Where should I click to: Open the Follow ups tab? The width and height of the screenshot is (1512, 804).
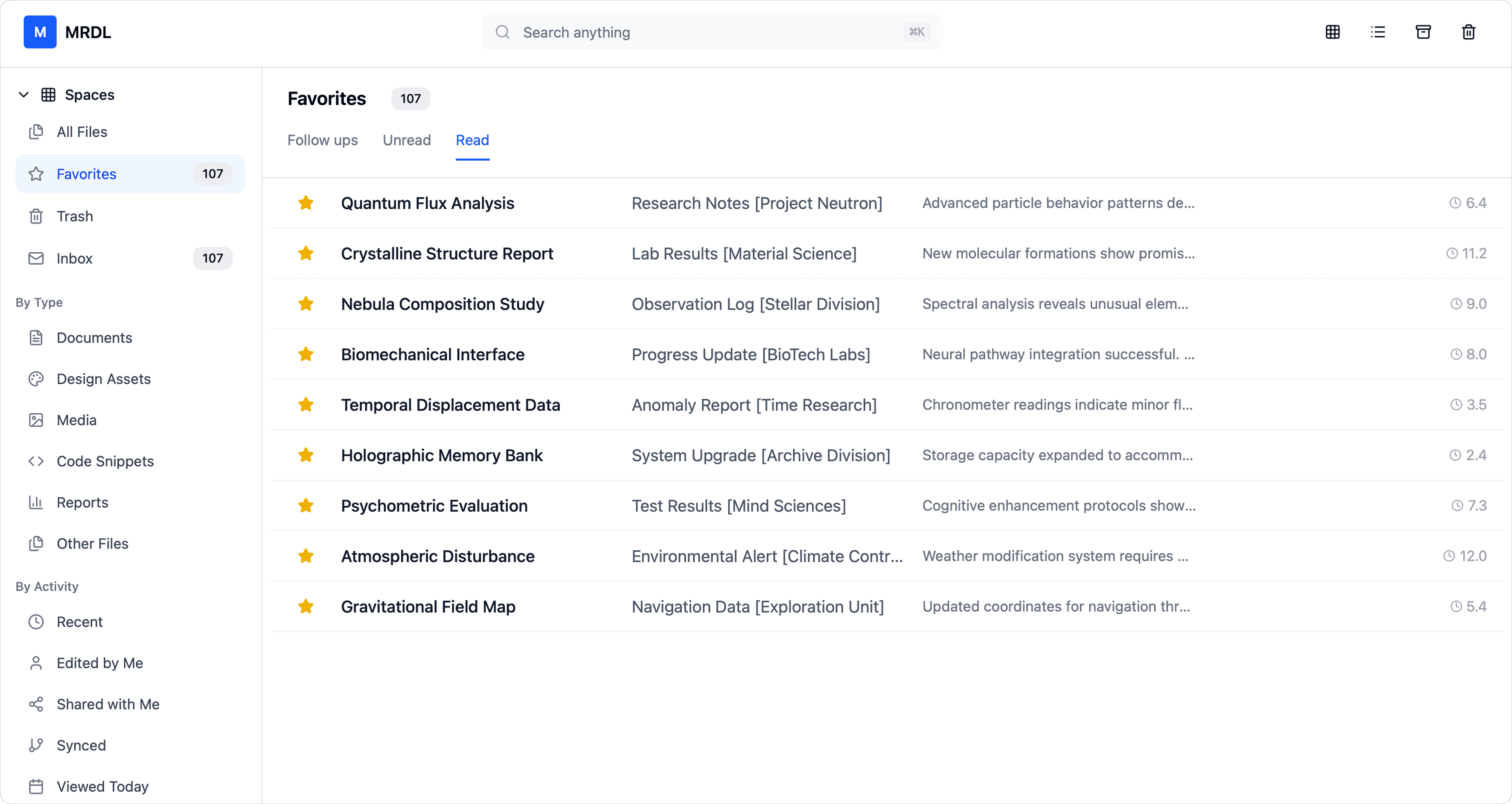pyautogui.click(x=322, y=140)
